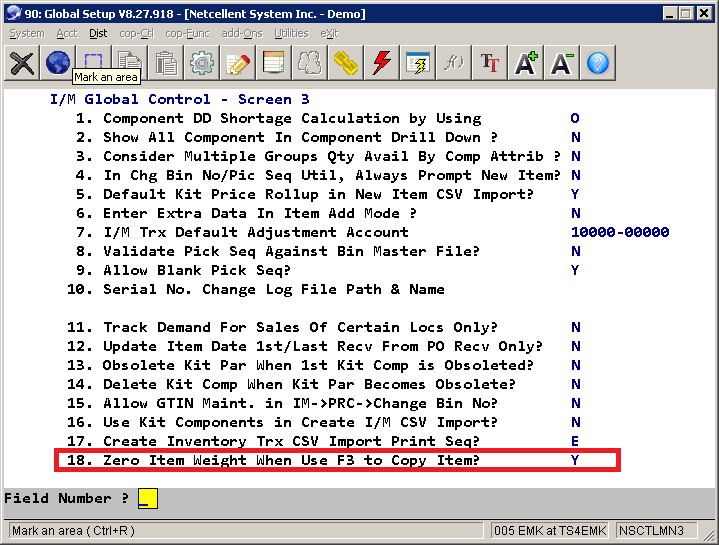Click the clipboard paste toolbar icon

tap(166, 63)
